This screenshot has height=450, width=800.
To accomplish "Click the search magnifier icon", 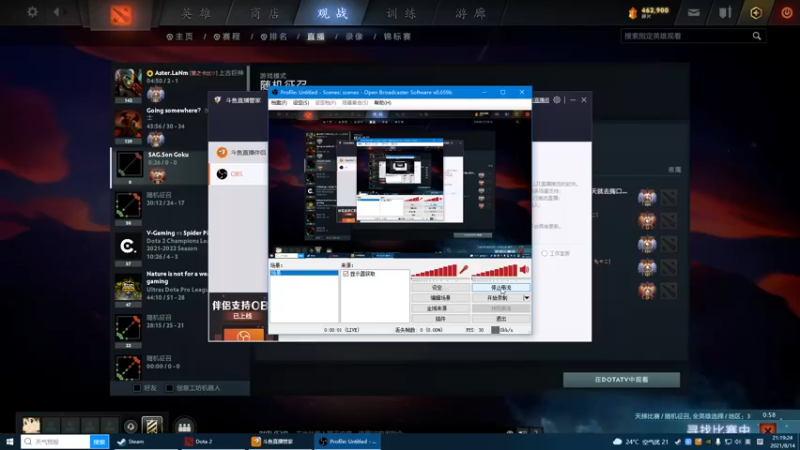I will [757, 36].
